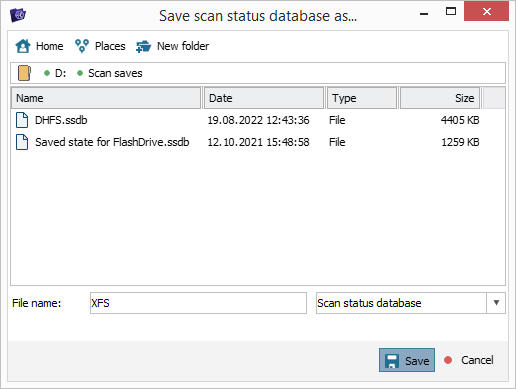Click the floppy disk icon on Save
This screenshot has width=516, height=389.
[x=392, y=361]
